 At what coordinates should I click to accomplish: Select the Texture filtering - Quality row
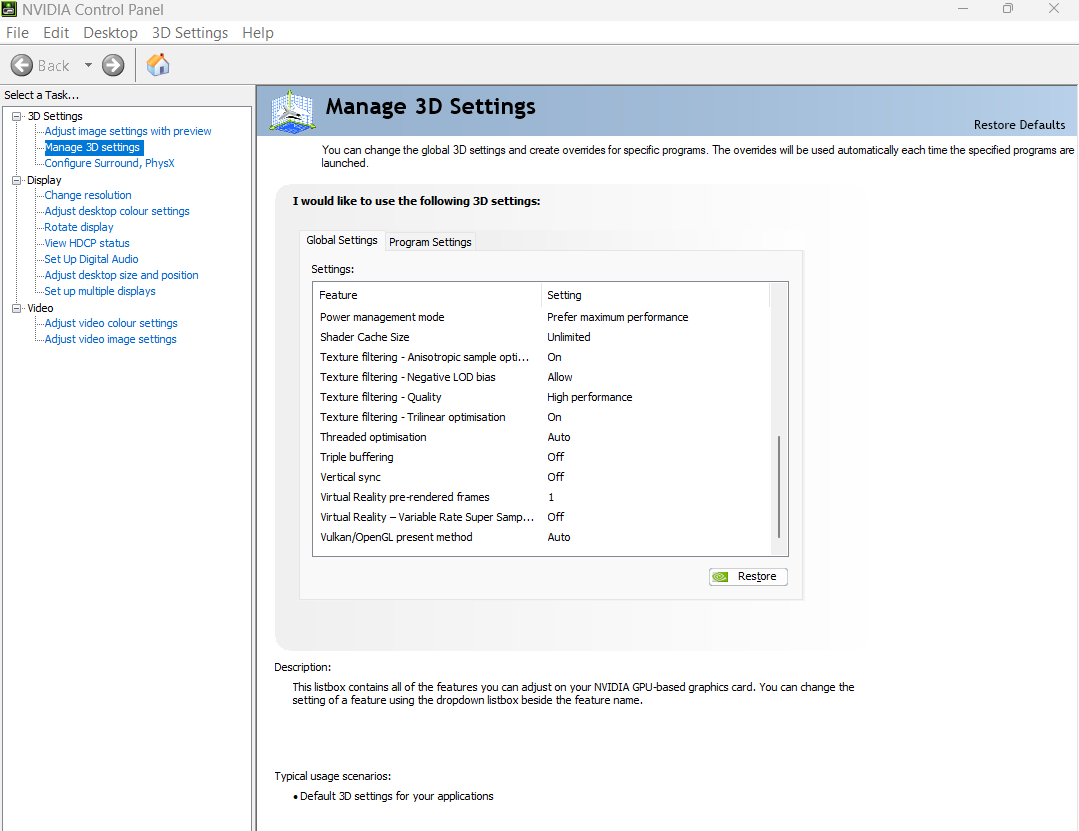pyautogui.click(x=542, y=397)
